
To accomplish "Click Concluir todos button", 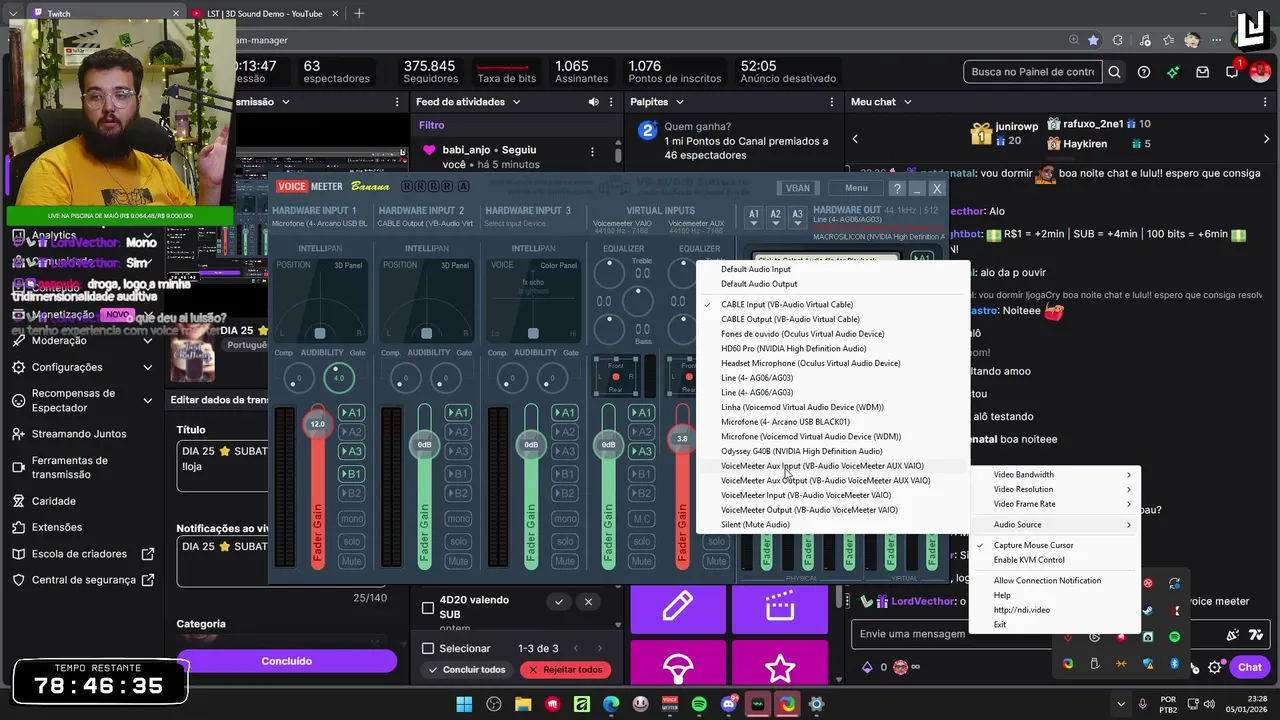I will click(x=467, y=670).
